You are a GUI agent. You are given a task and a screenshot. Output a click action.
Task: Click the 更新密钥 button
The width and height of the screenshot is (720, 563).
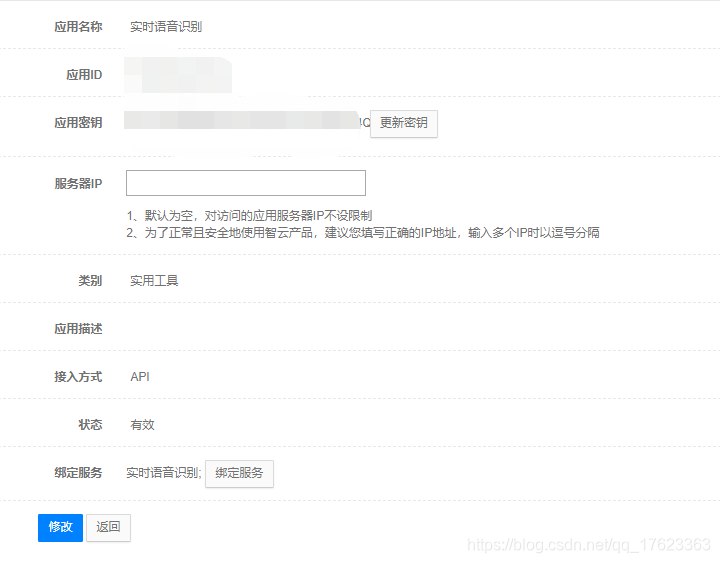coord(404,123)
